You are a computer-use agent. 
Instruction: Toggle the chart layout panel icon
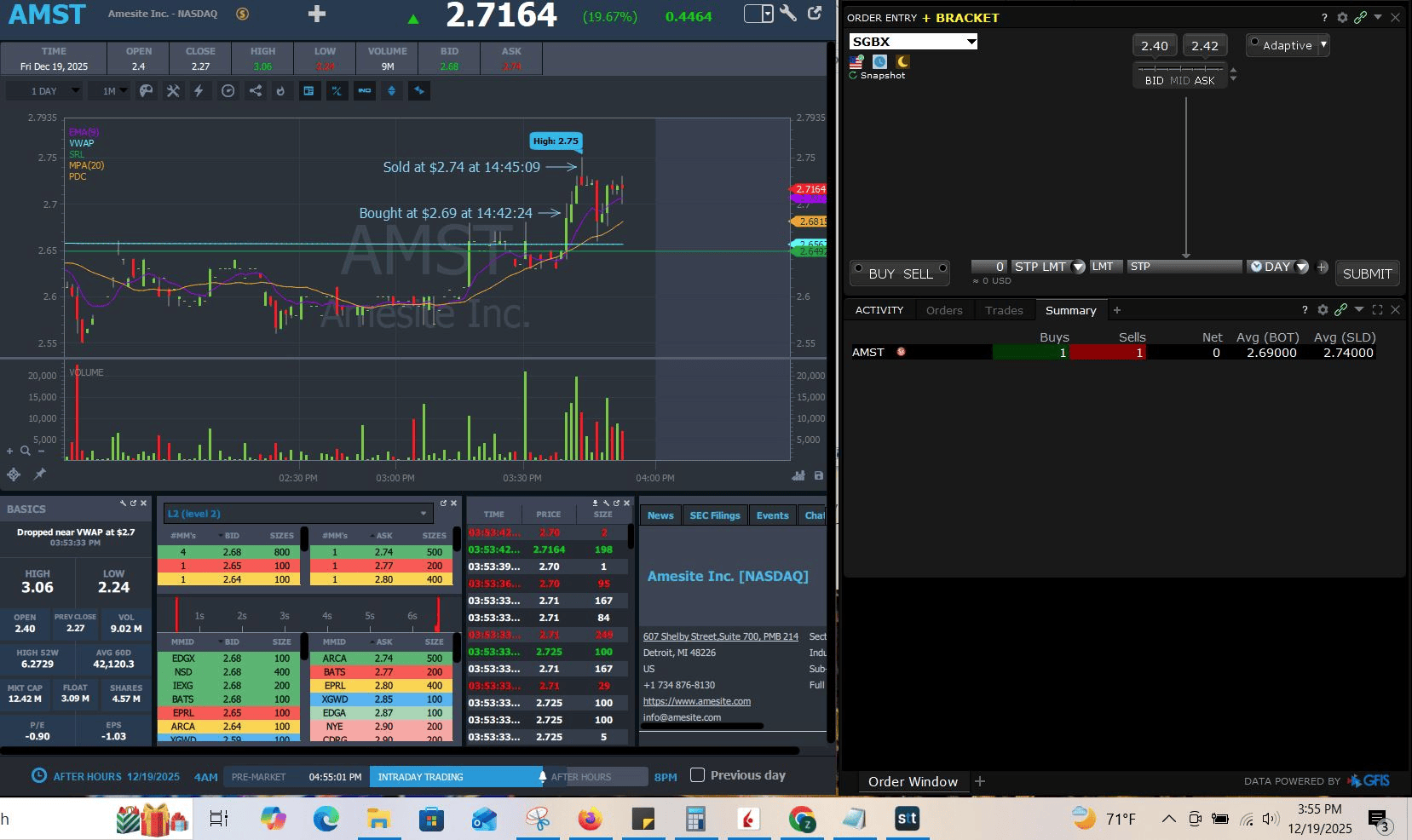308,90
